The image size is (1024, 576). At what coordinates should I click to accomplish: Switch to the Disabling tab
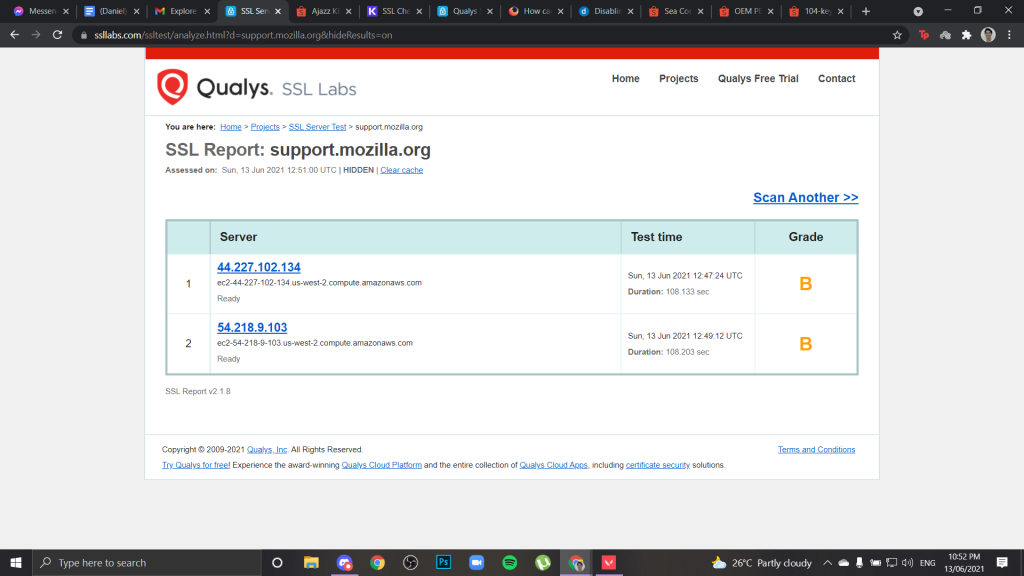[x=606, y=11]
